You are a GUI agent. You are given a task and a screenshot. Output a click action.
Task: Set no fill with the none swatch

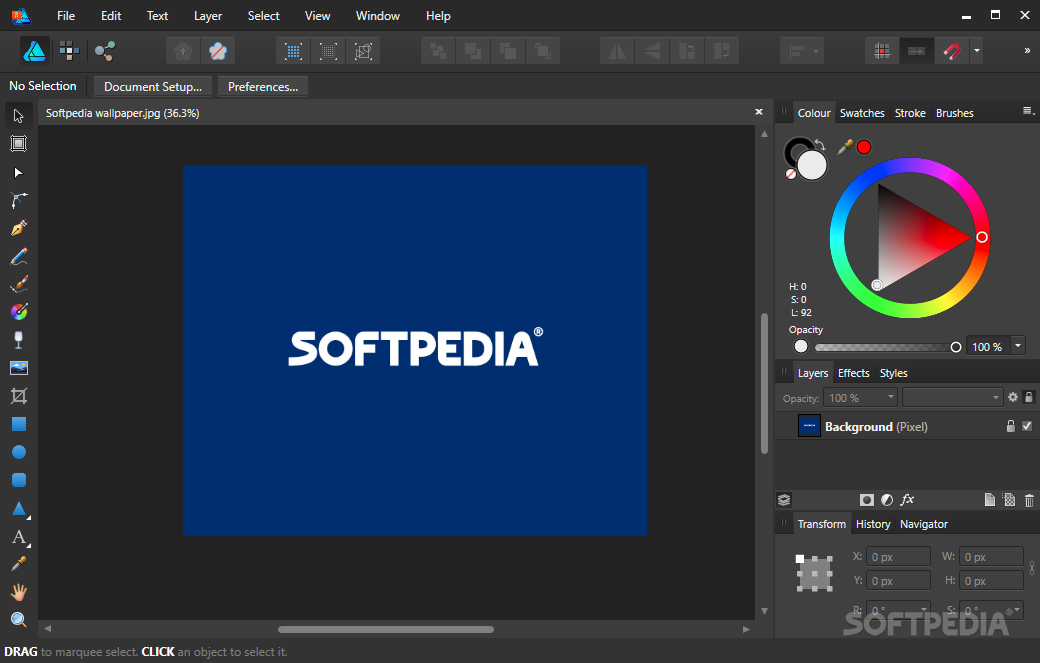click(791, 174)
